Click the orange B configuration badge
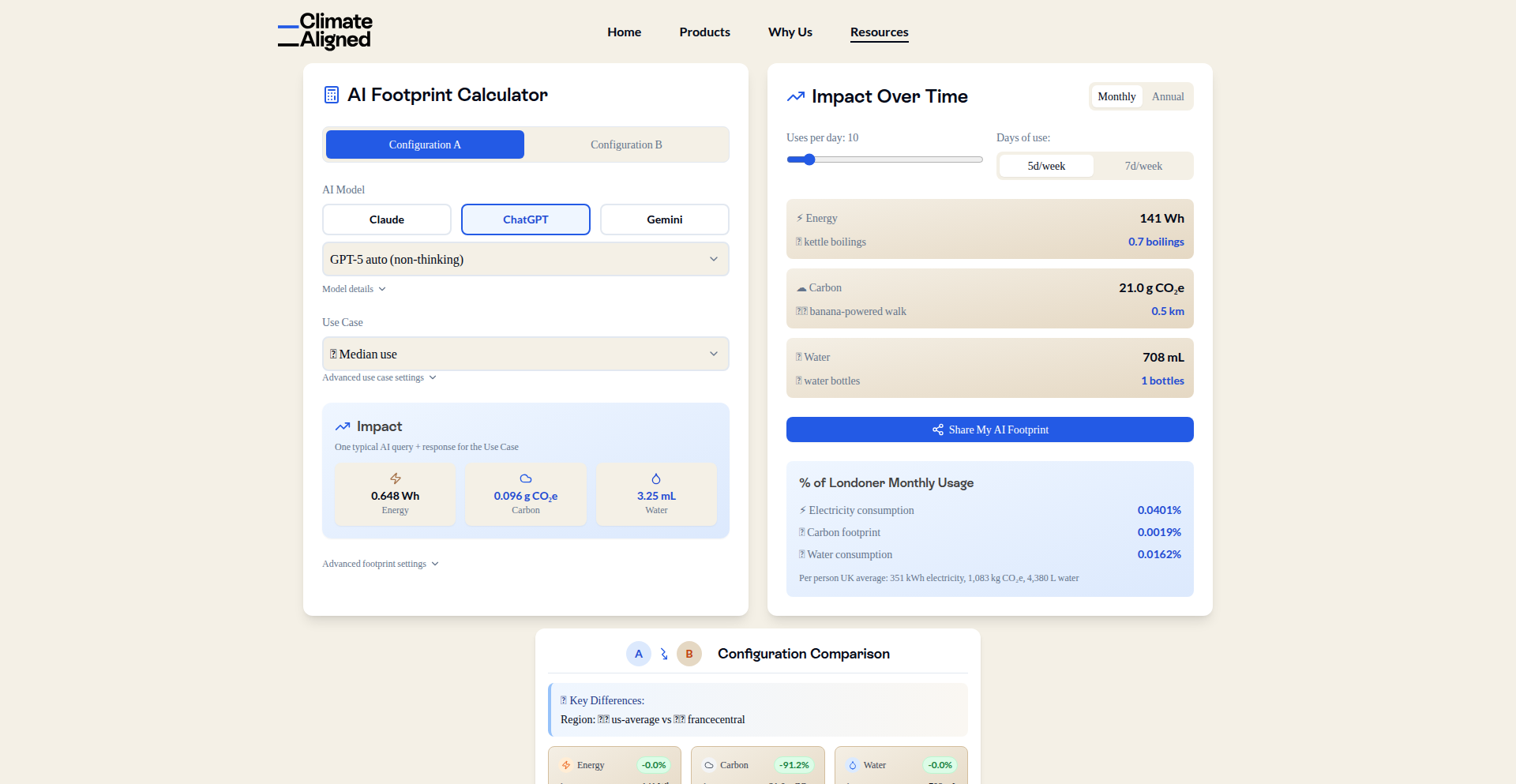Viewport: 1516px width, 784px height. [689, 654]
